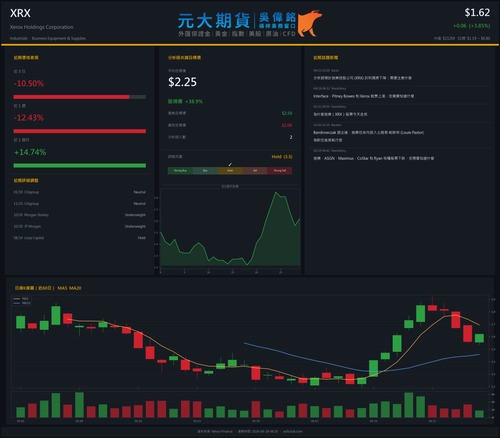Click the green +38.9% upside label

tap(185, 101)
